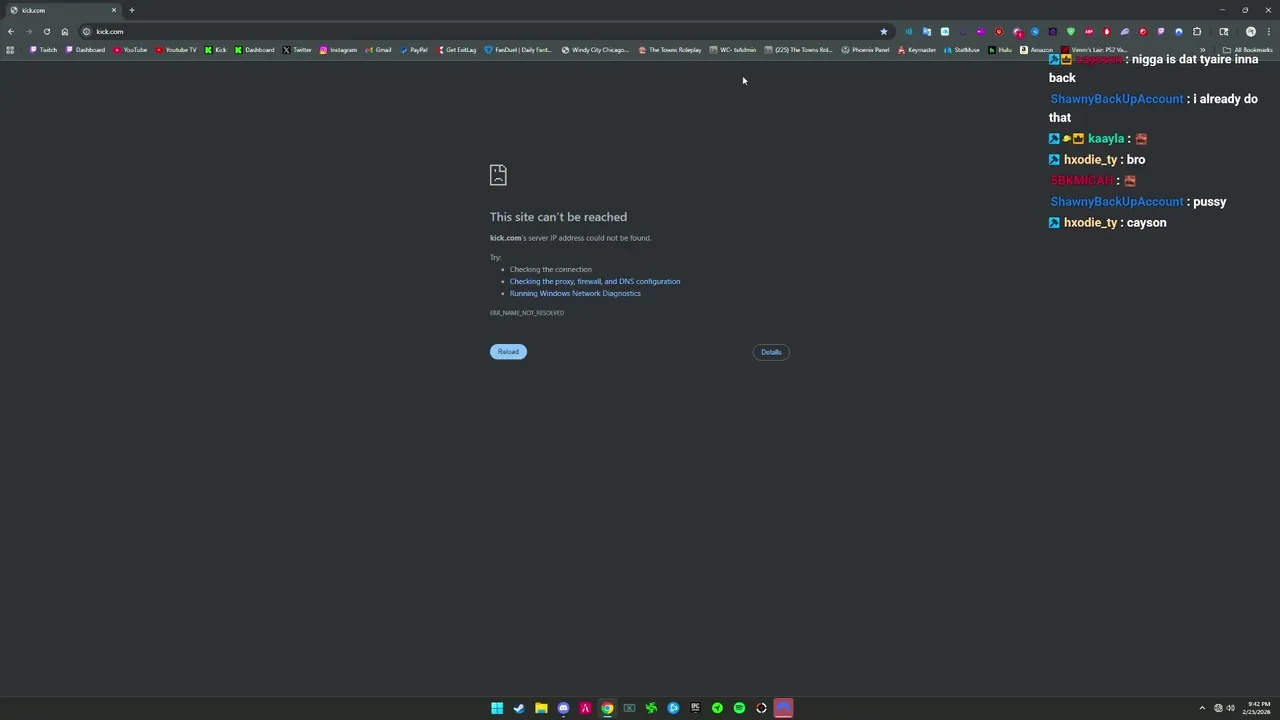
Task: Open the Twitch bookmark
Action: tap(43, 50)
